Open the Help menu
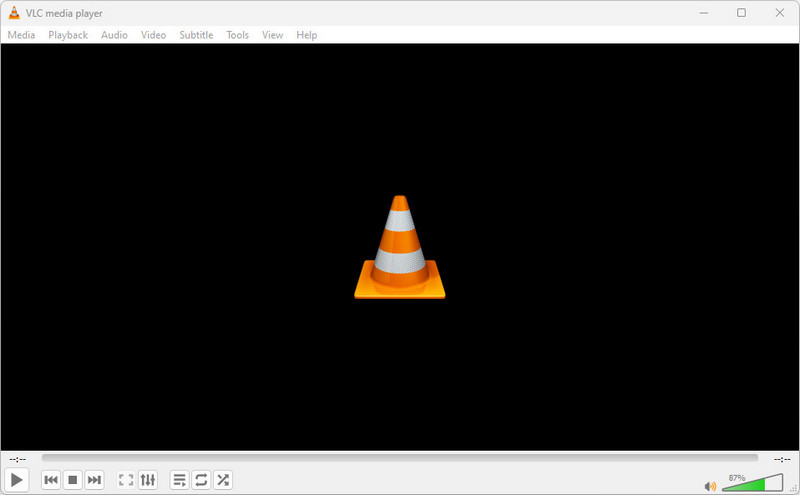The height and width of the screenshot is (495, 800). click(307, 35)
